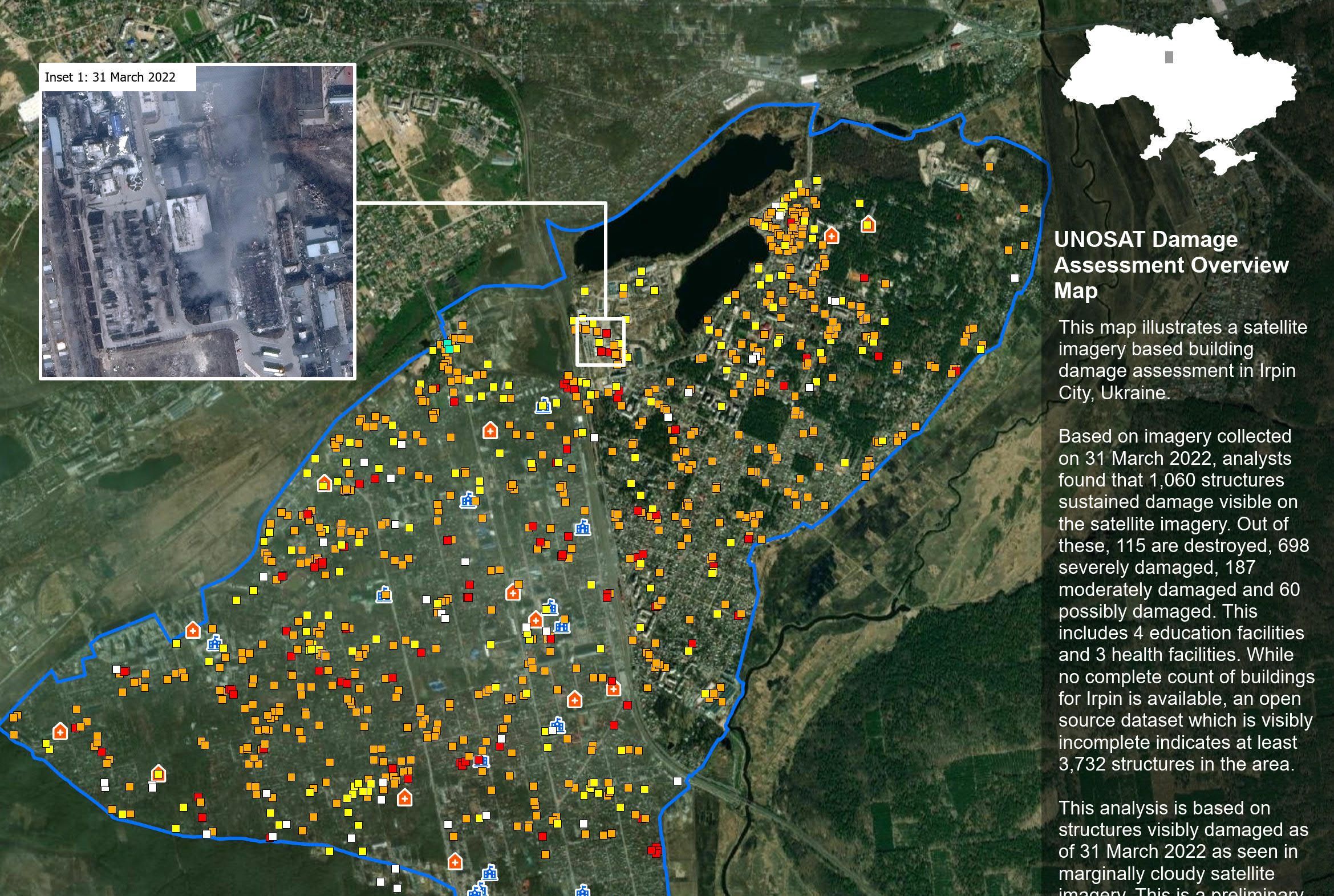Click school icon just south of inset extent box
1334x896 pixels.
(x=544, y=406)
